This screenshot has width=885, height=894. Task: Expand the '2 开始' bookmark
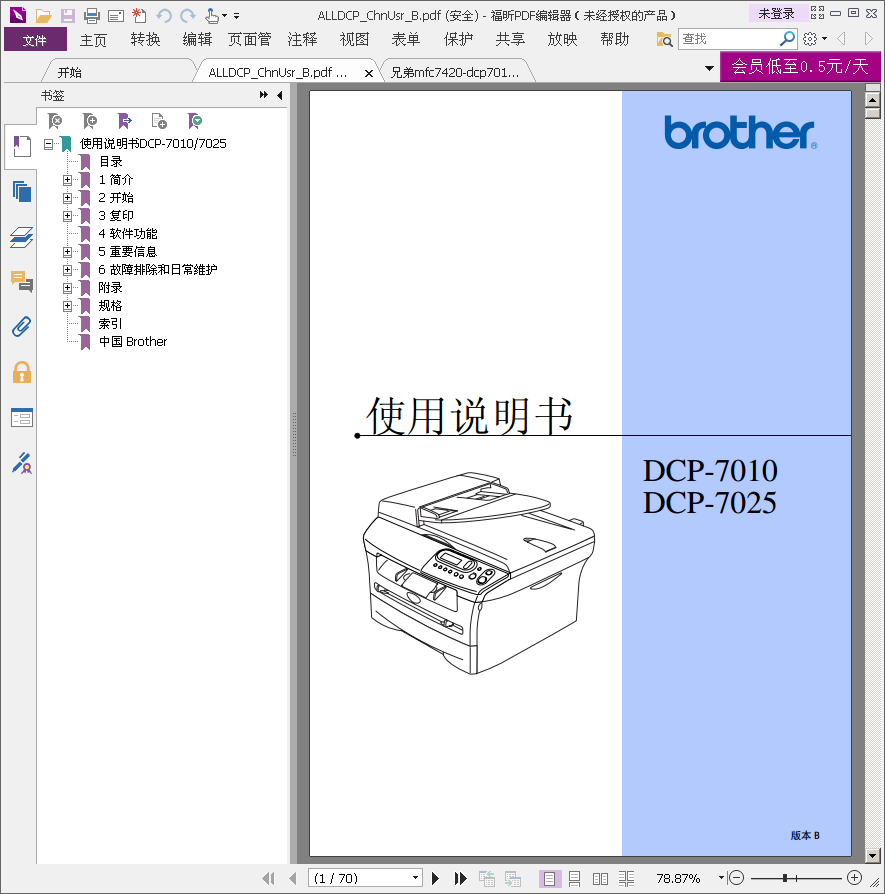coord(67,198)
